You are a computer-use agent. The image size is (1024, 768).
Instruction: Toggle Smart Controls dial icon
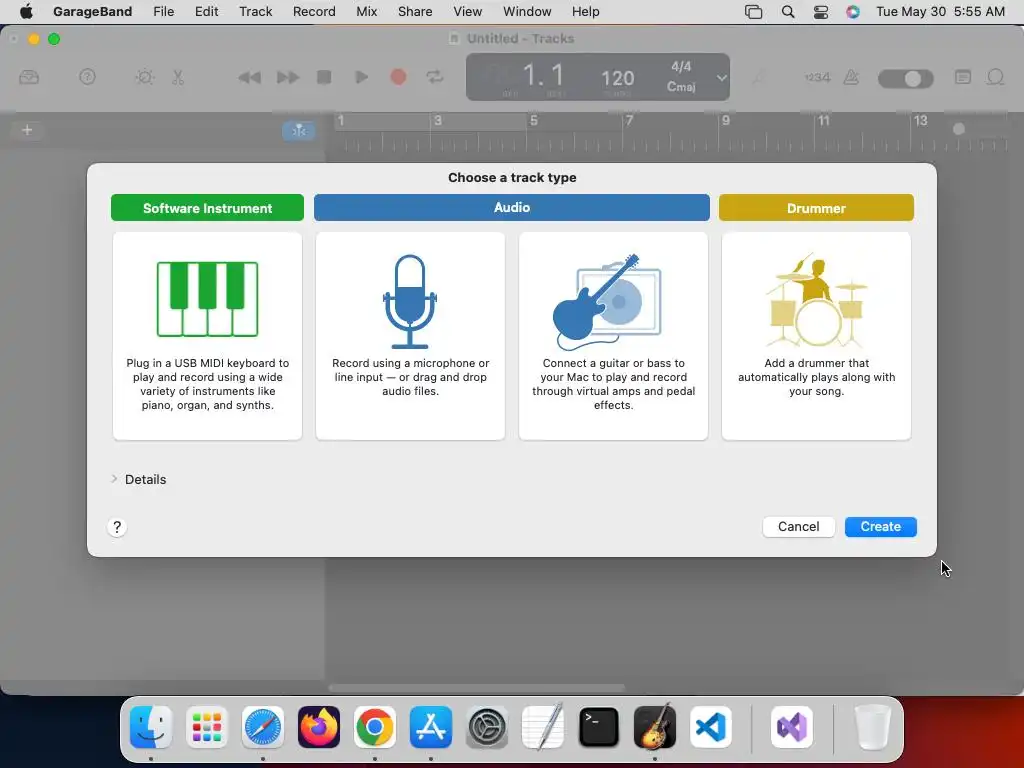point(144,77)
